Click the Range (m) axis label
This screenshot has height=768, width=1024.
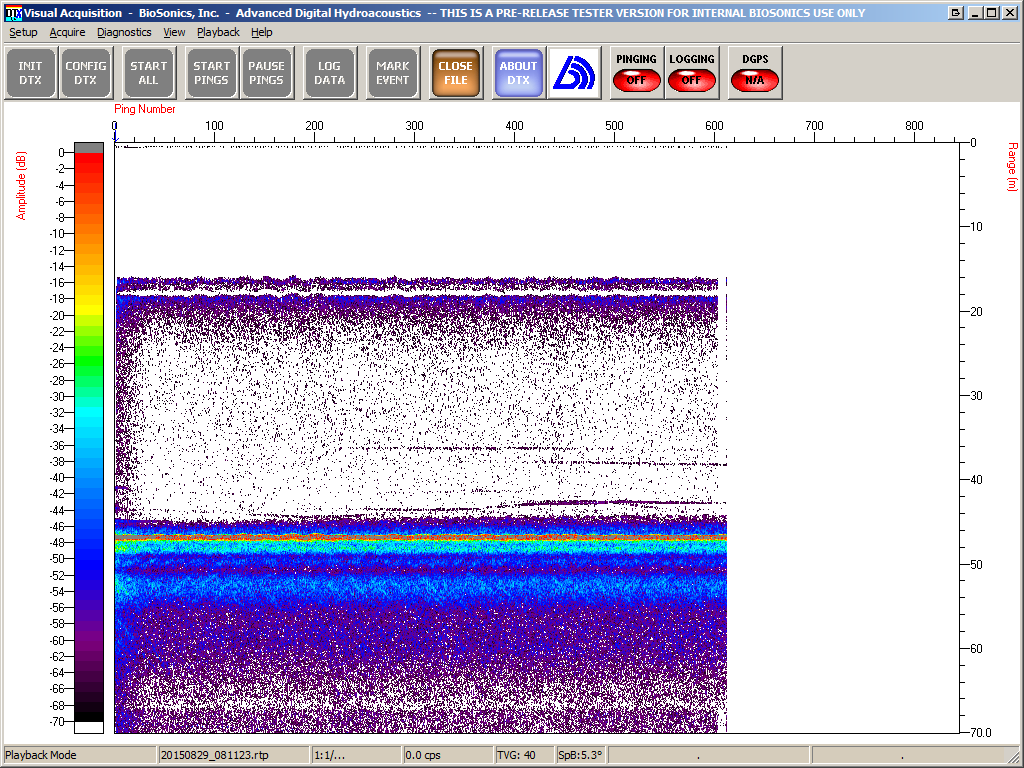point(1012,167)
